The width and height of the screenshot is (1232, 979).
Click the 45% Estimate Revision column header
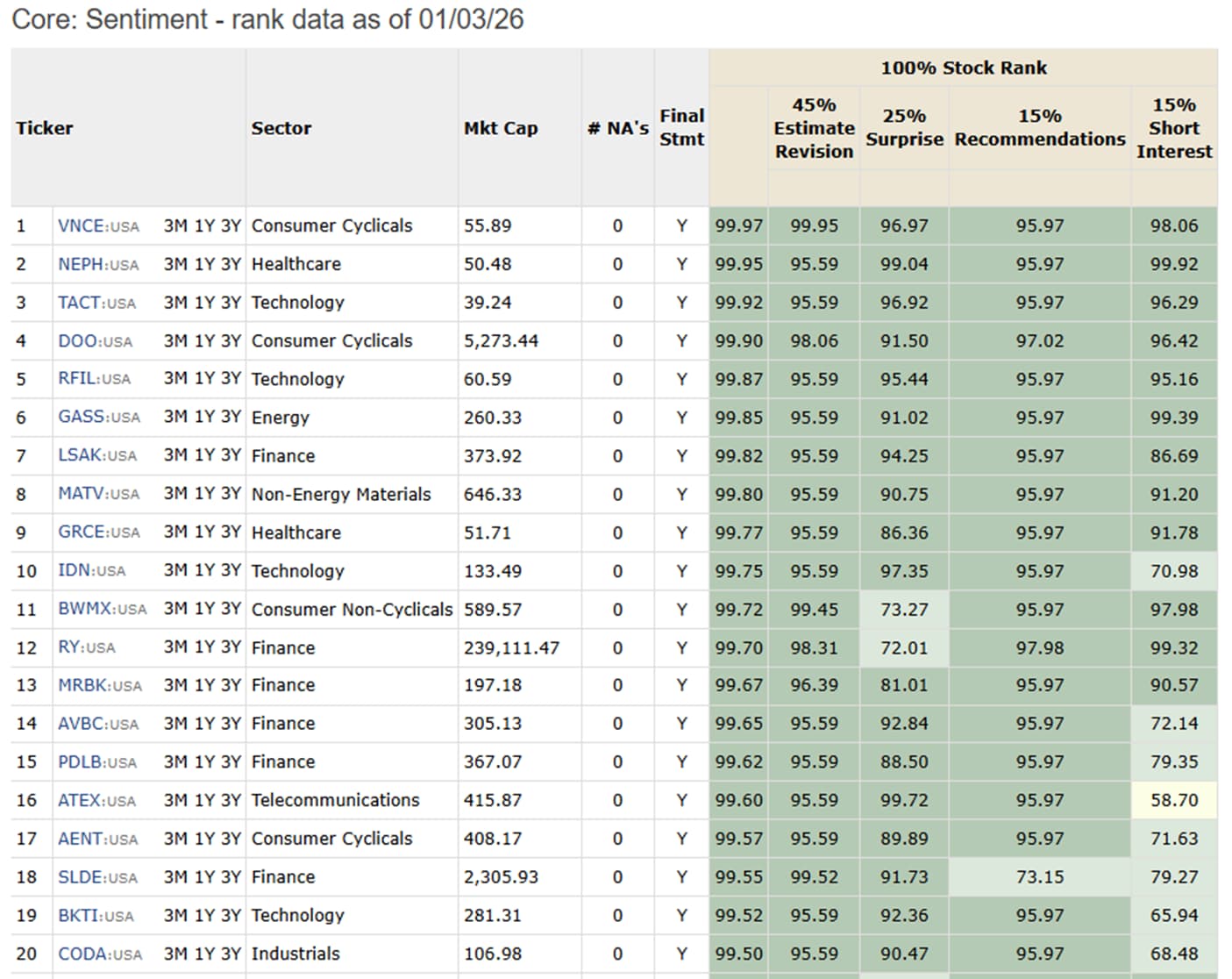coord(813,128)
